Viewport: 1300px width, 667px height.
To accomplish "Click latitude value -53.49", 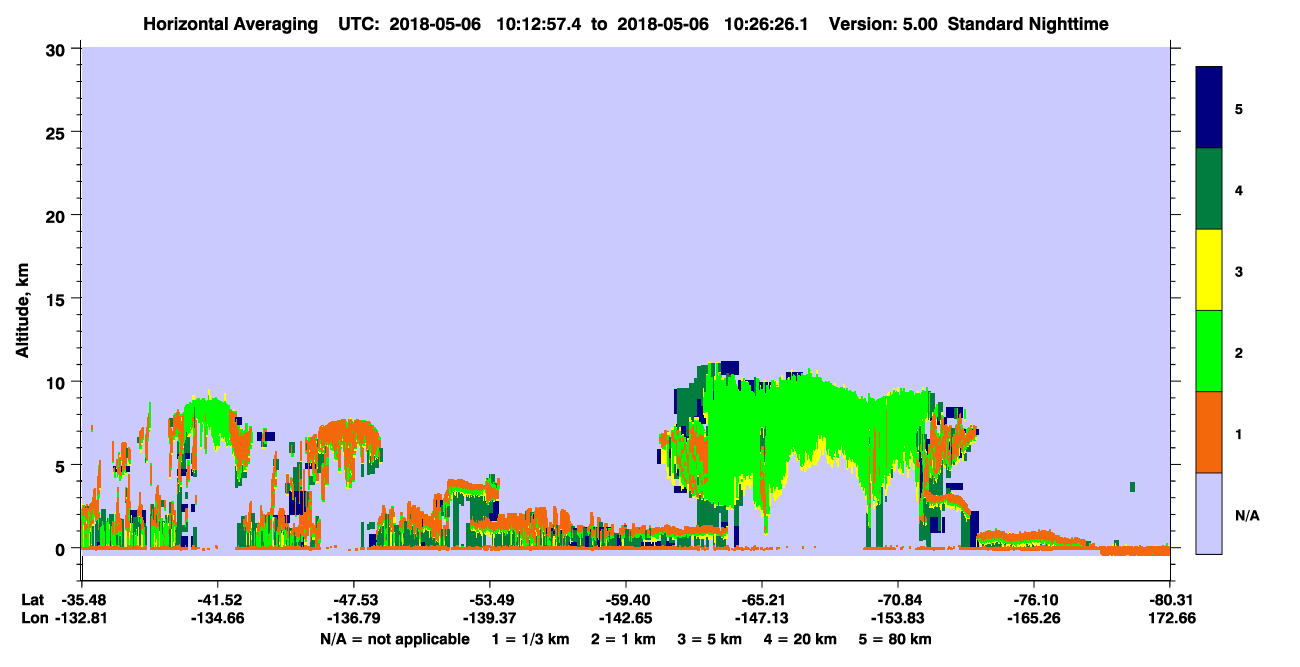I will coord(489,600).
